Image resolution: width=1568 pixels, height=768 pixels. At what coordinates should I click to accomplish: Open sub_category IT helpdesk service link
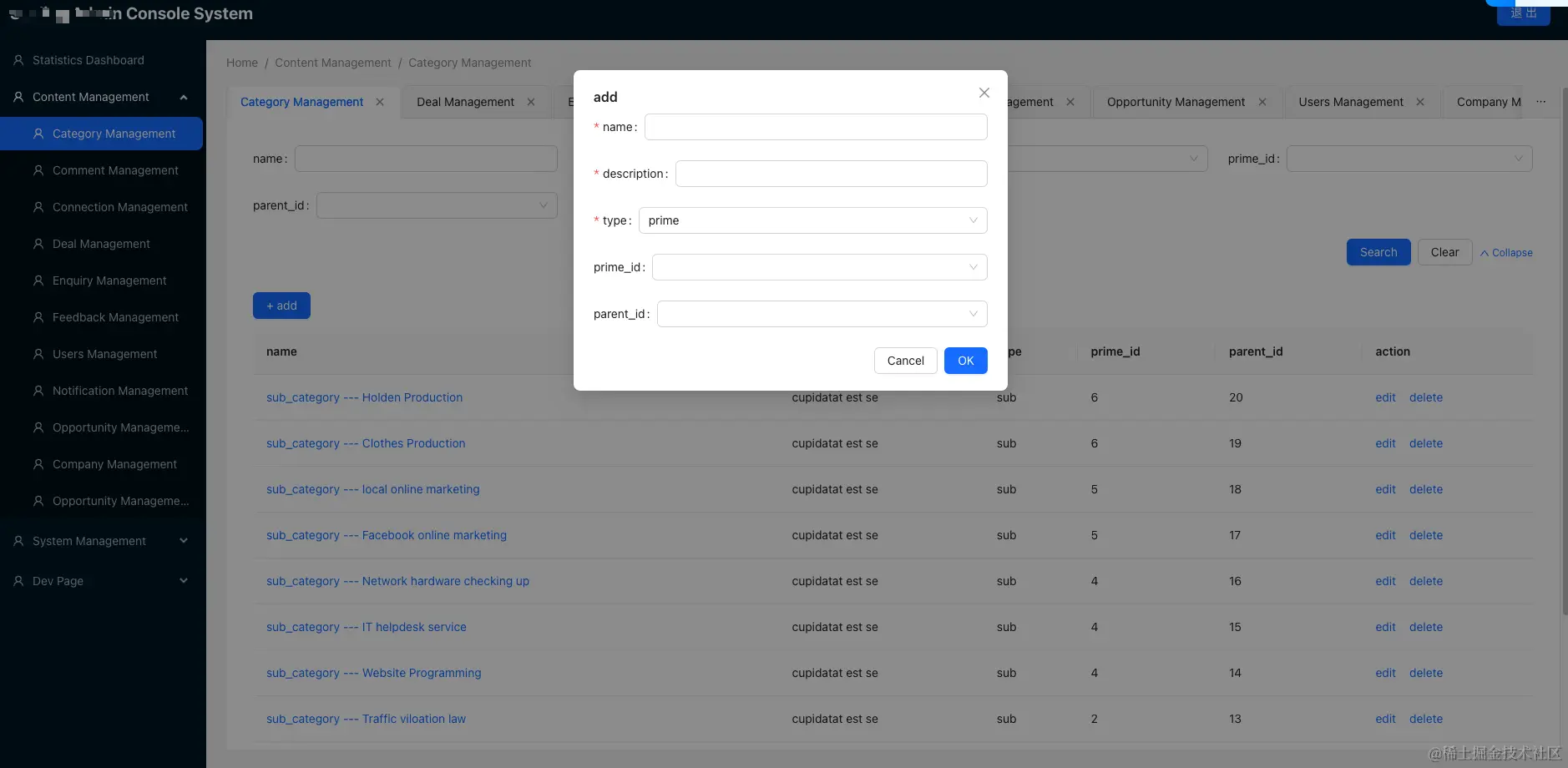(367, 627)
